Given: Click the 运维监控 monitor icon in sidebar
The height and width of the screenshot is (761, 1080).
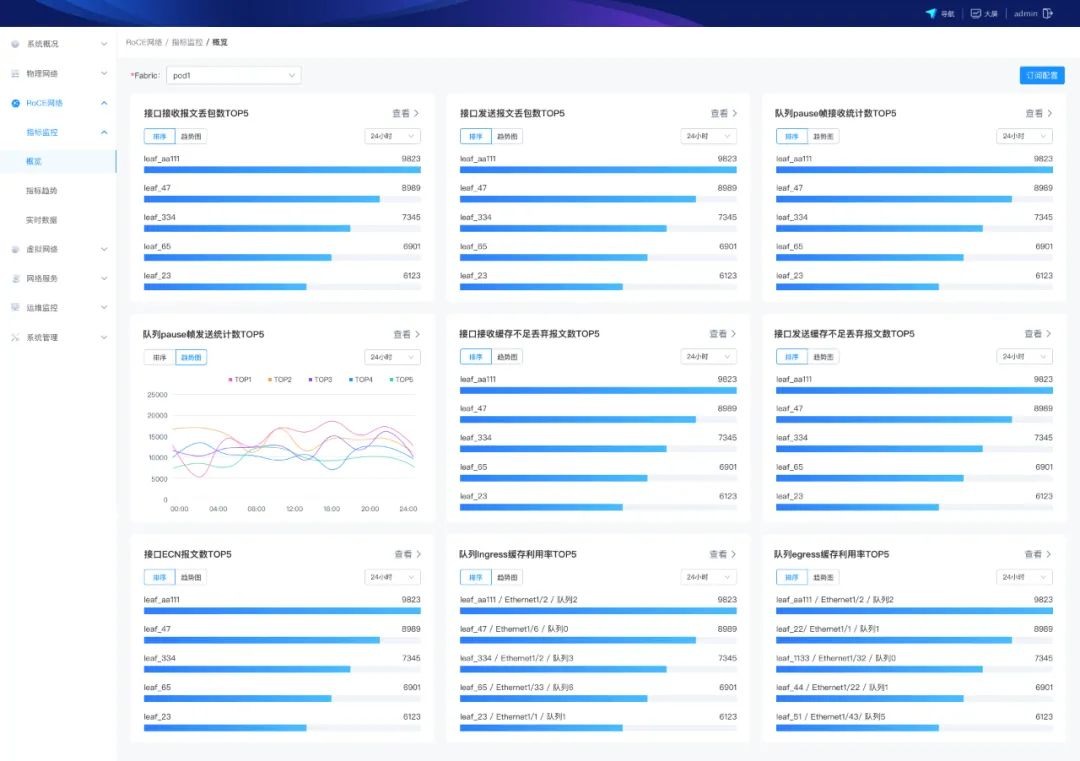Looking at the screenshot, I should point(15,308).
